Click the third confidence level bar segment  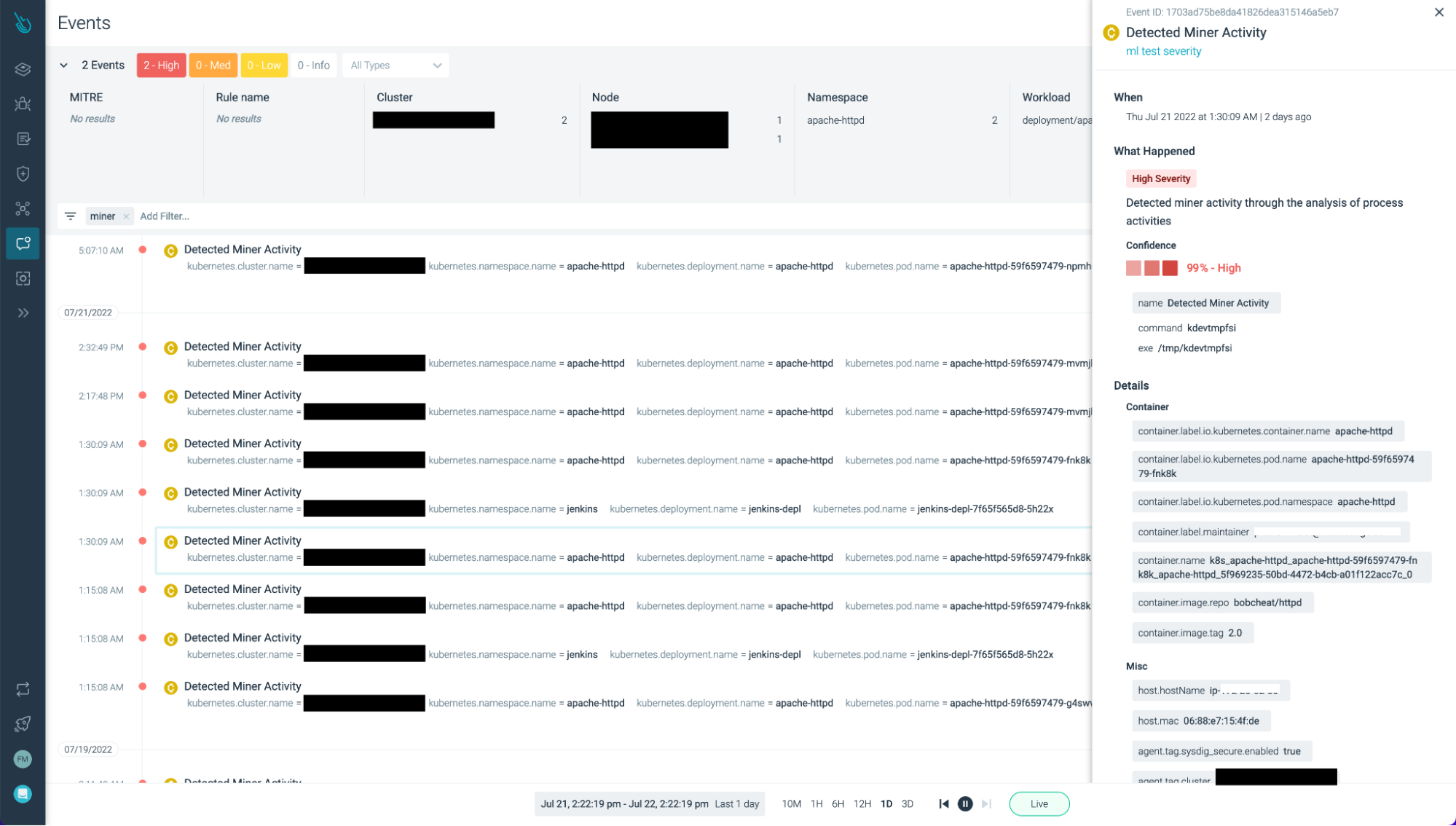(1170, 268)
